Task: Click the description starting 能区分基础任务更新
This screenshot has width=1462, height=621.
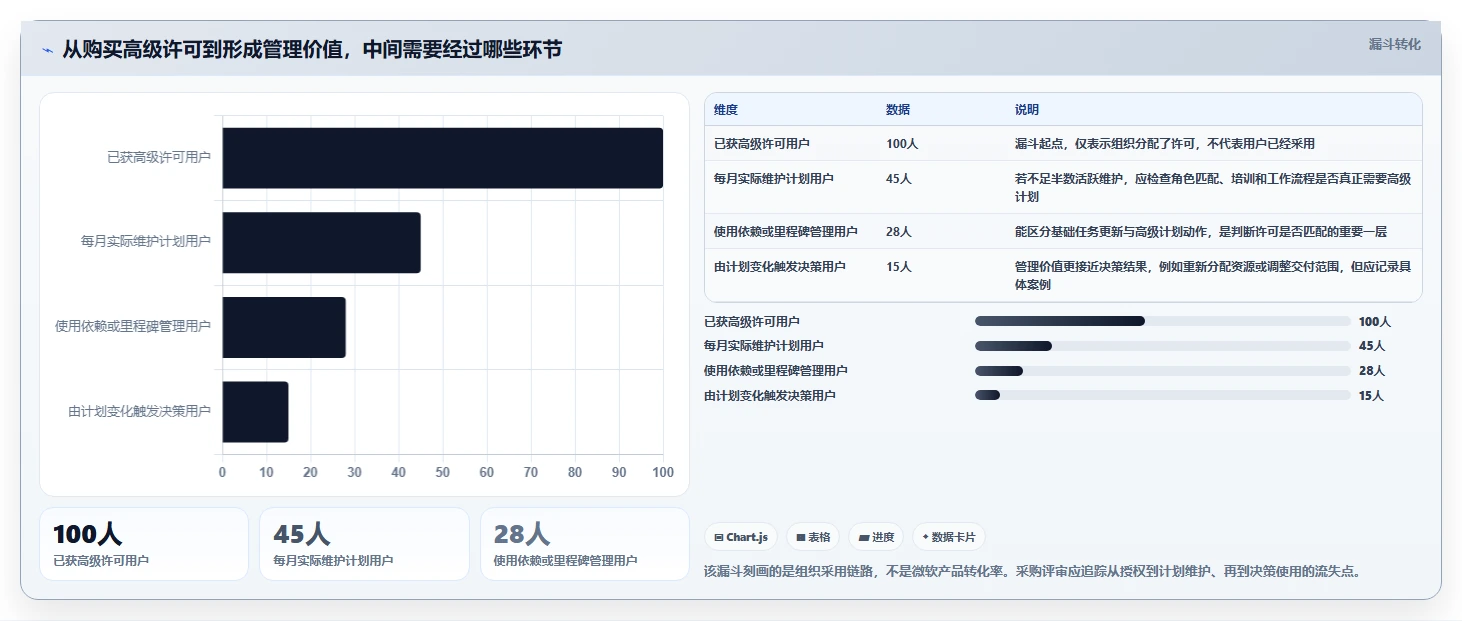Action: point(1201,232)
